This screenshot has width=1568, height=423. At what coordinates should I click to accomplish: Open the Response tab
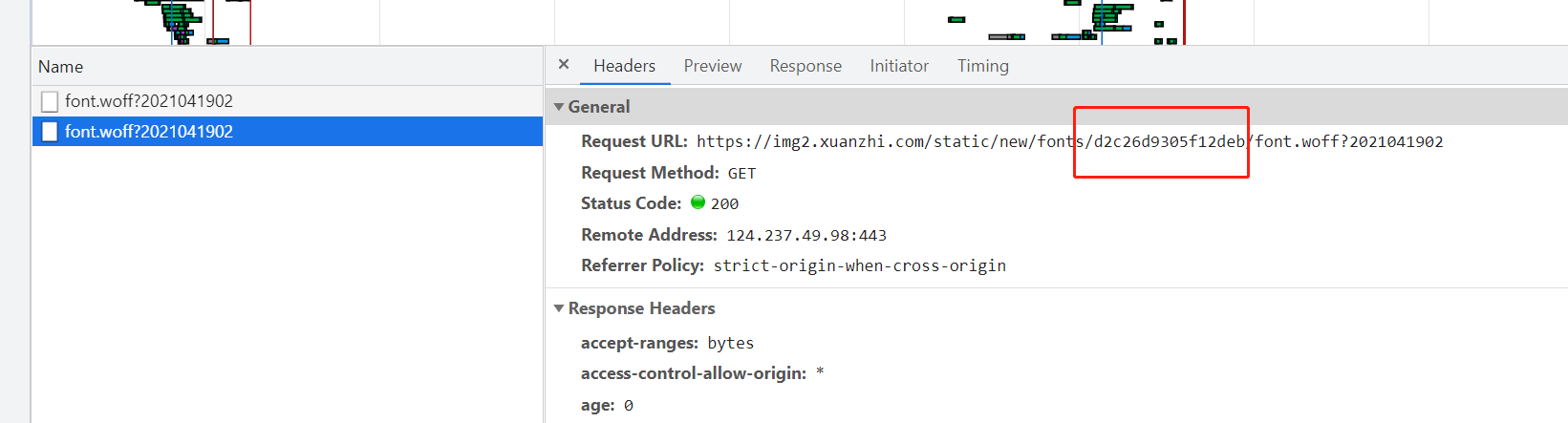tap(805, 66)
